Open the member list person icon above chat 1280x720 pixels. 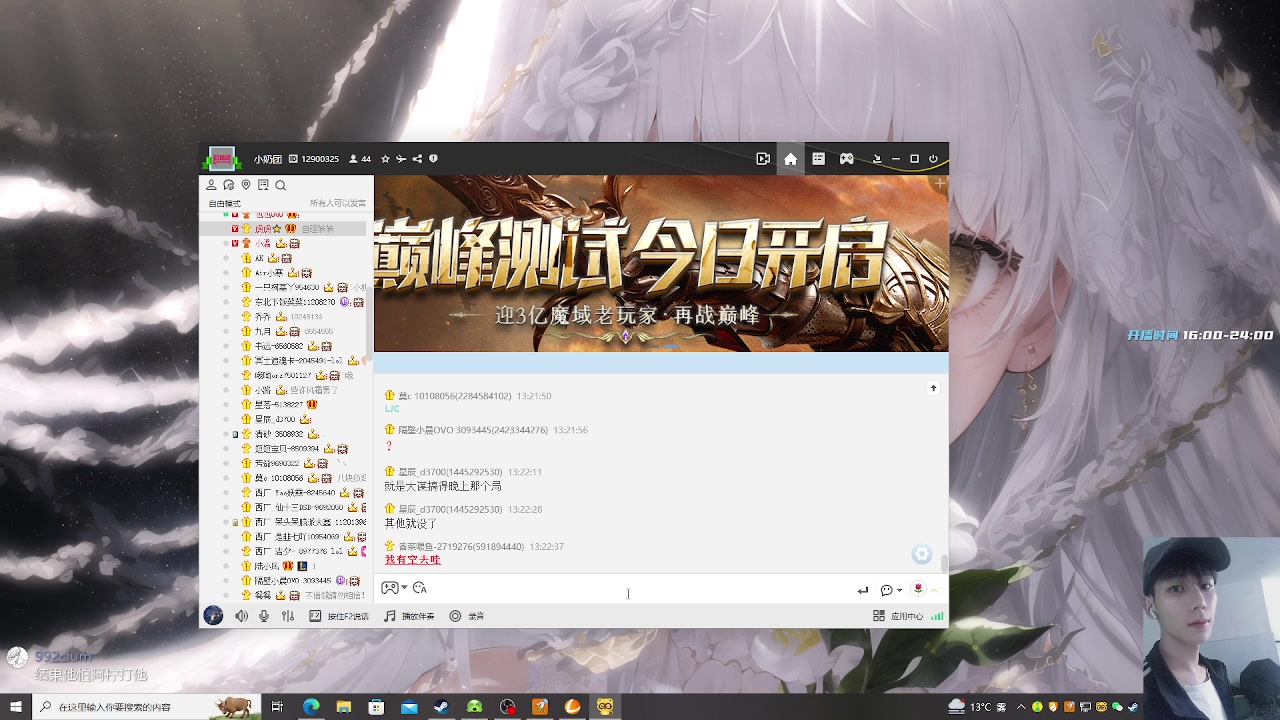coord(212,185)
